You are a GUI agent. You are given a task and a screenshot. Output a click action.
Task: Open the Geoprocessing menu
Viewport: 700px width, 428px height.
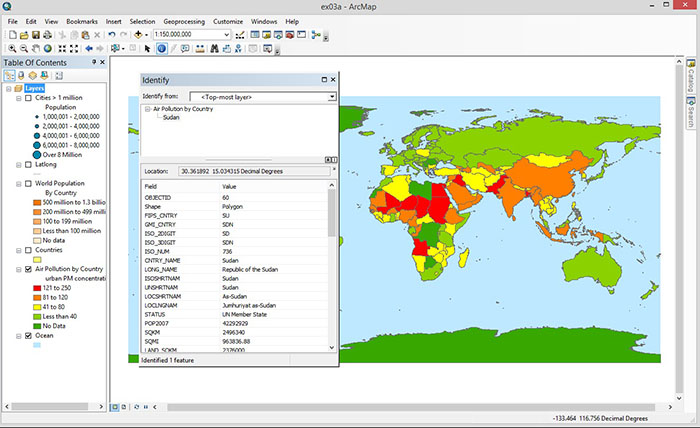tap(184, 21)
